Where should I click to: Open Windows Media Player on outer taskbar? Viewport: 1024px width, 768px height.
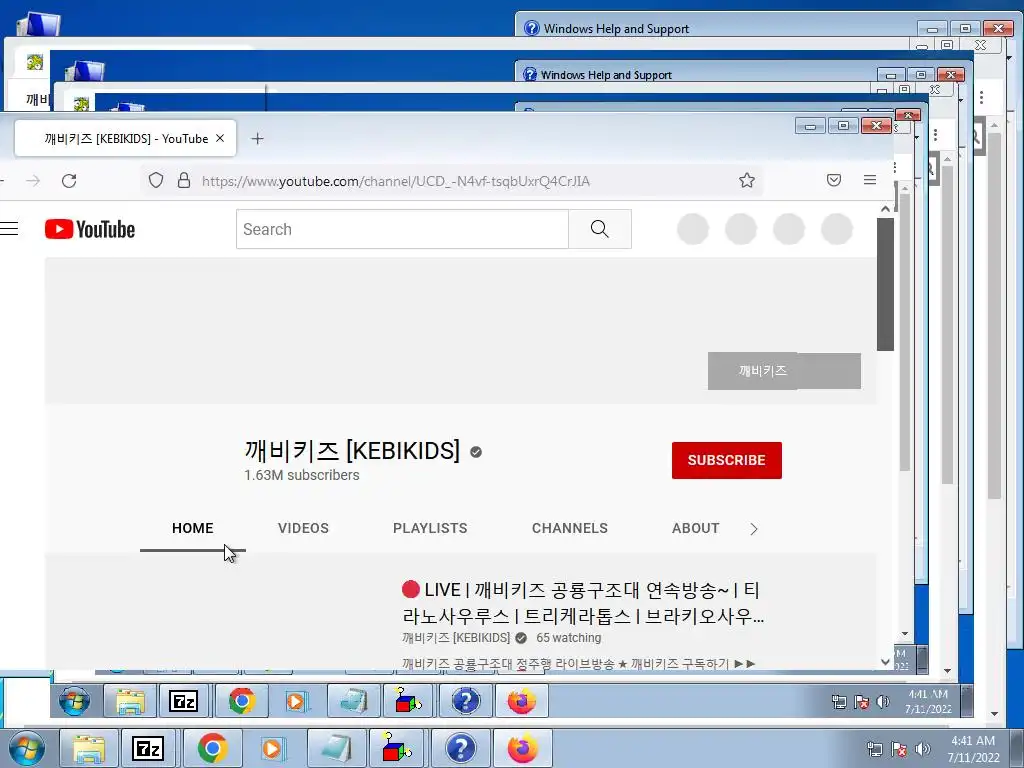click(271, 748)
